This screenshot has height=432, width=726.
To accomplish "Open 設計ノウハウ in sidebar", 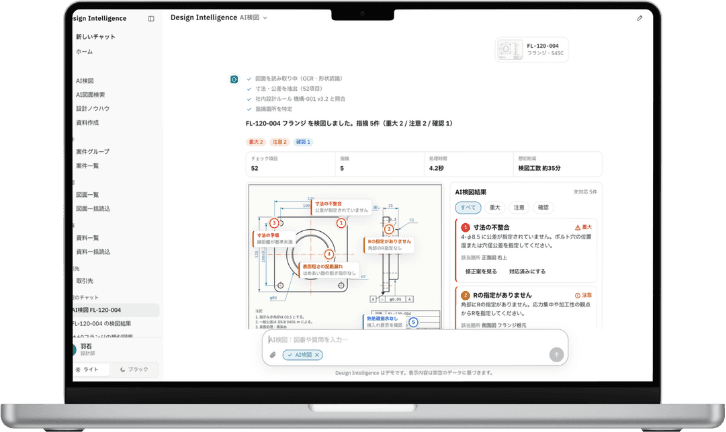I will pos(93,108).
